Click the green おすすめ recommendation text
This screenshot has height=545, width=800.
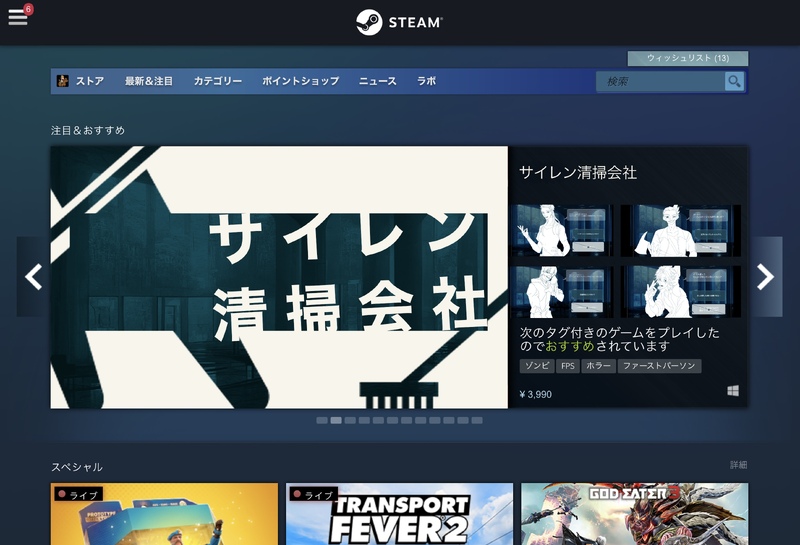570,346
